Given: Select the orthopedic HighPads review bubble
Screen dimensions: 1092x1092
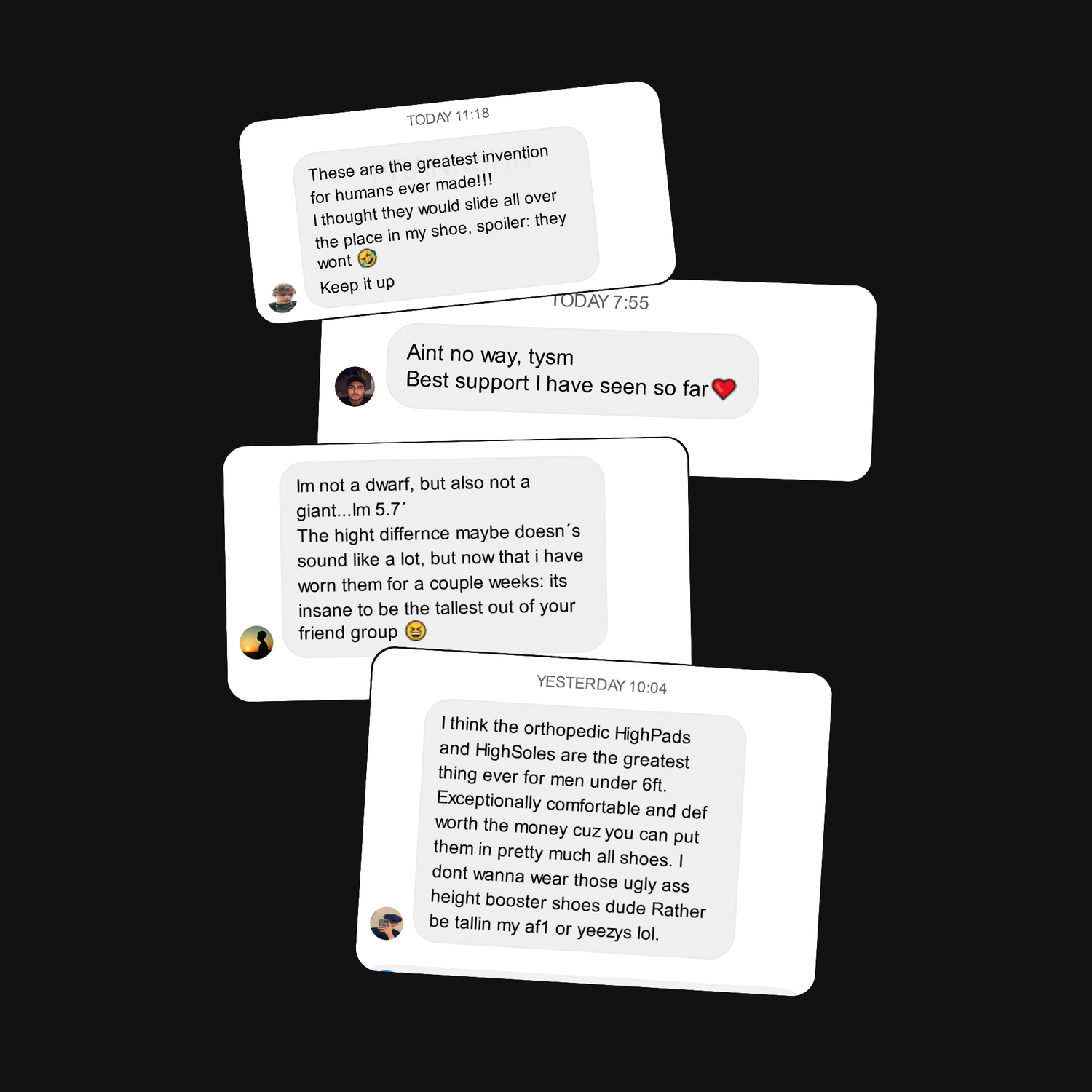Looking at the screenshot, I should (579, 829).
